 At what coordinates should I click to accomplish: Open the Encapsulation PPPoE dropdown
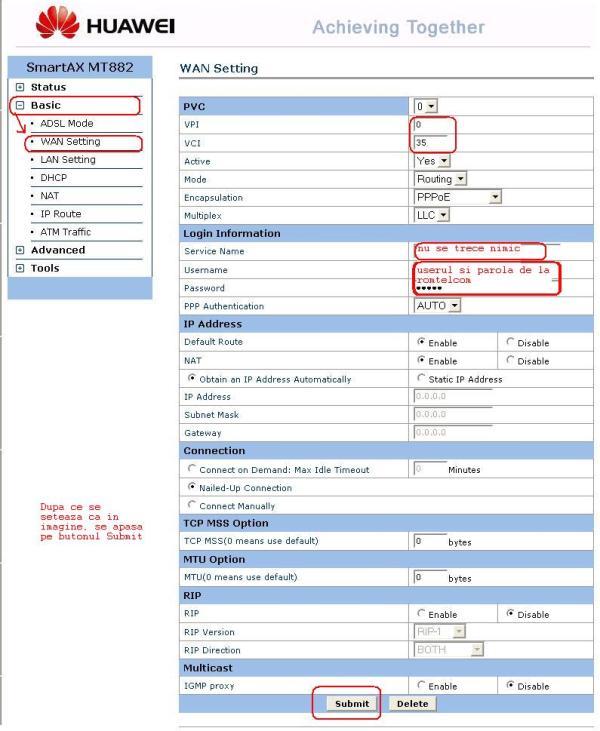(x=458, y=197)
